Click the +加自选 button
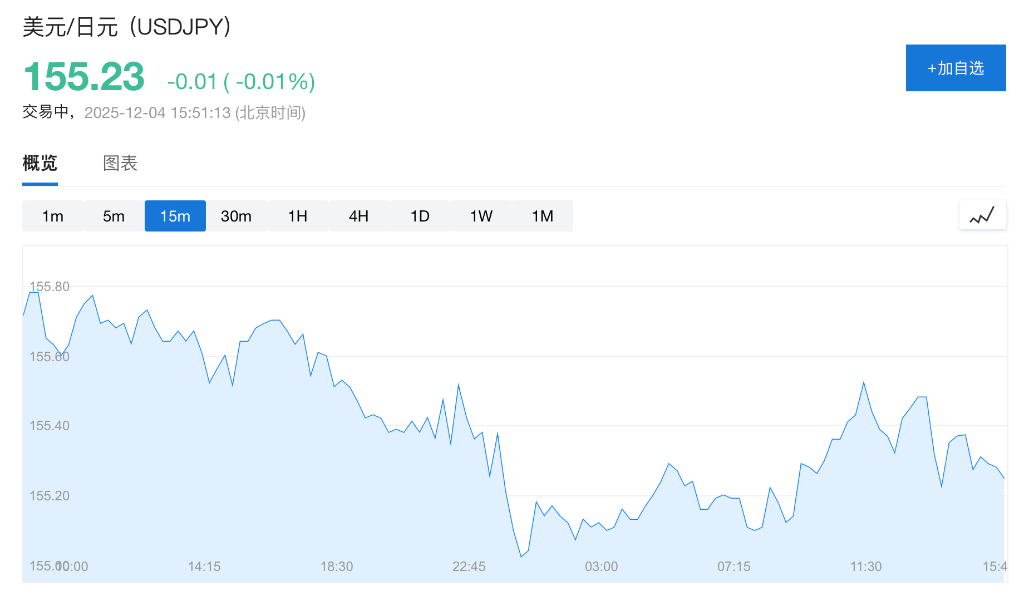1024x595 pixels. tap(955, 68)
